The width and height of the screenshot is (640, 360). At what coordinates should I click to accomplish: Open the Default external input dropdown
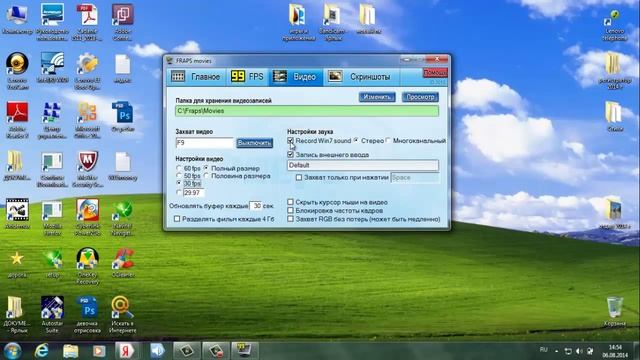[x=363, y=165]
